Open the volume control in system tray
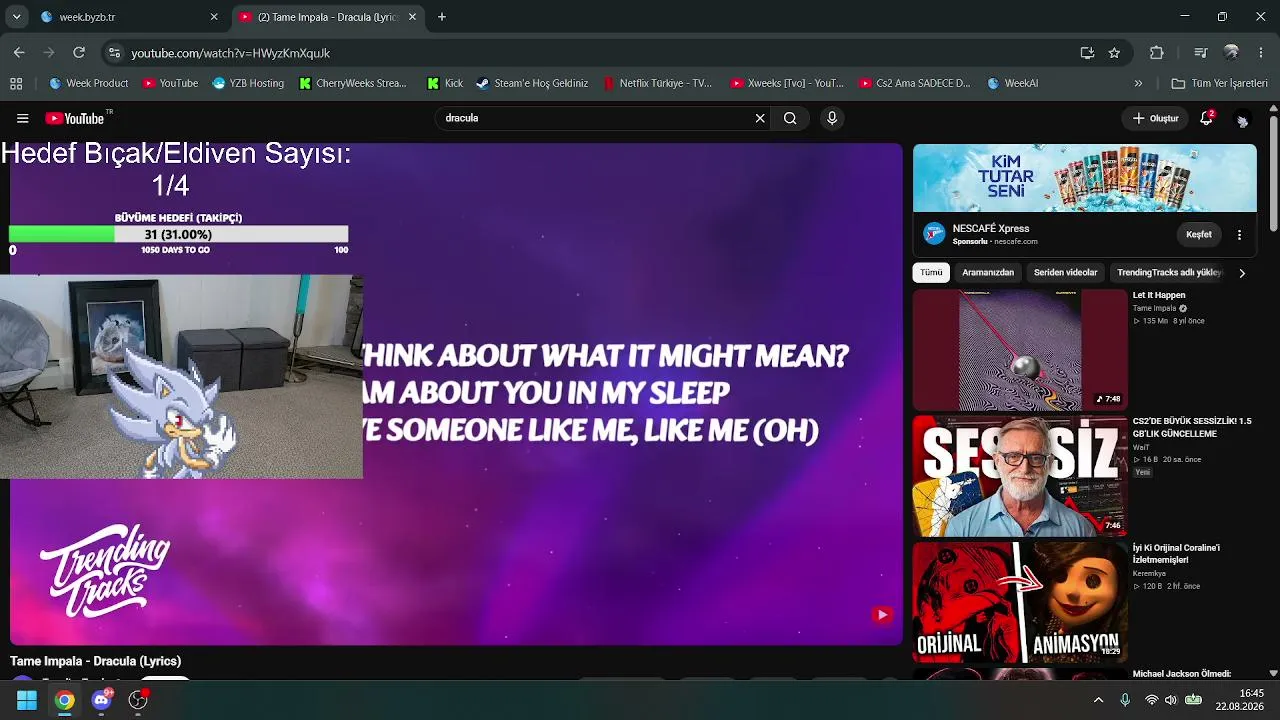 point(1171,700)
